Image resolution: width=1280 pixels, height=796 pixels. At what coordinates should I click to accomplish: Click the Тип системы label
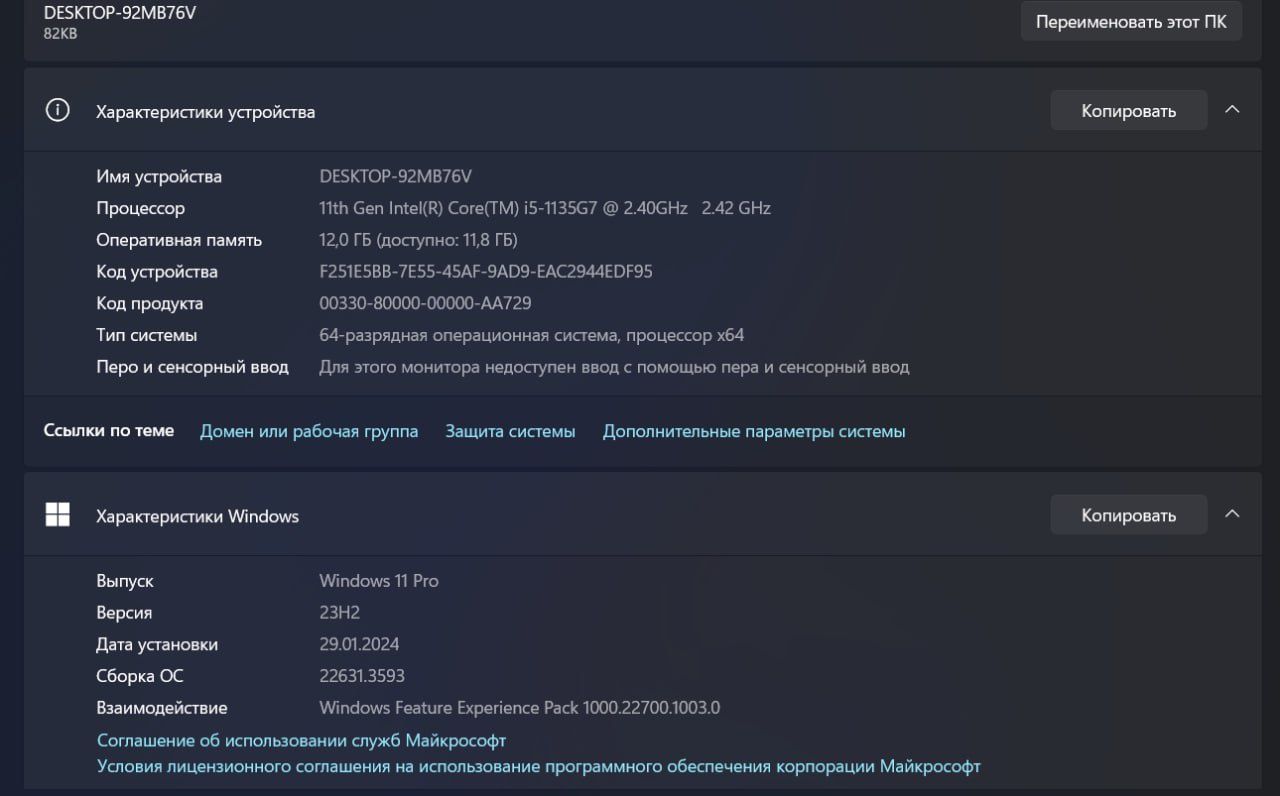pos(147,335)
